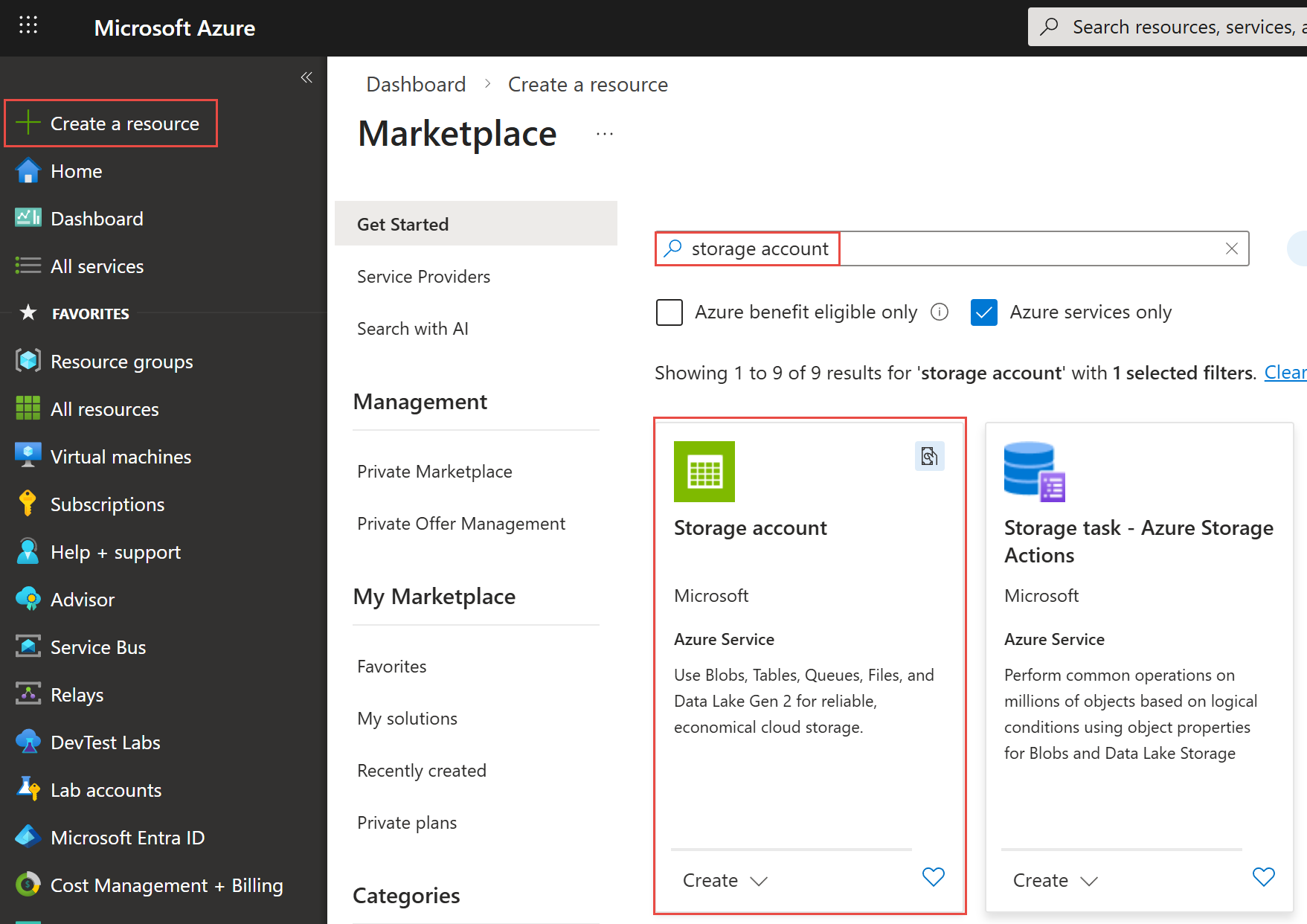Click the Storage account green tile icon
Image resolution: width=1307 pixels, height=924 pixels.
tap(704, 472)
